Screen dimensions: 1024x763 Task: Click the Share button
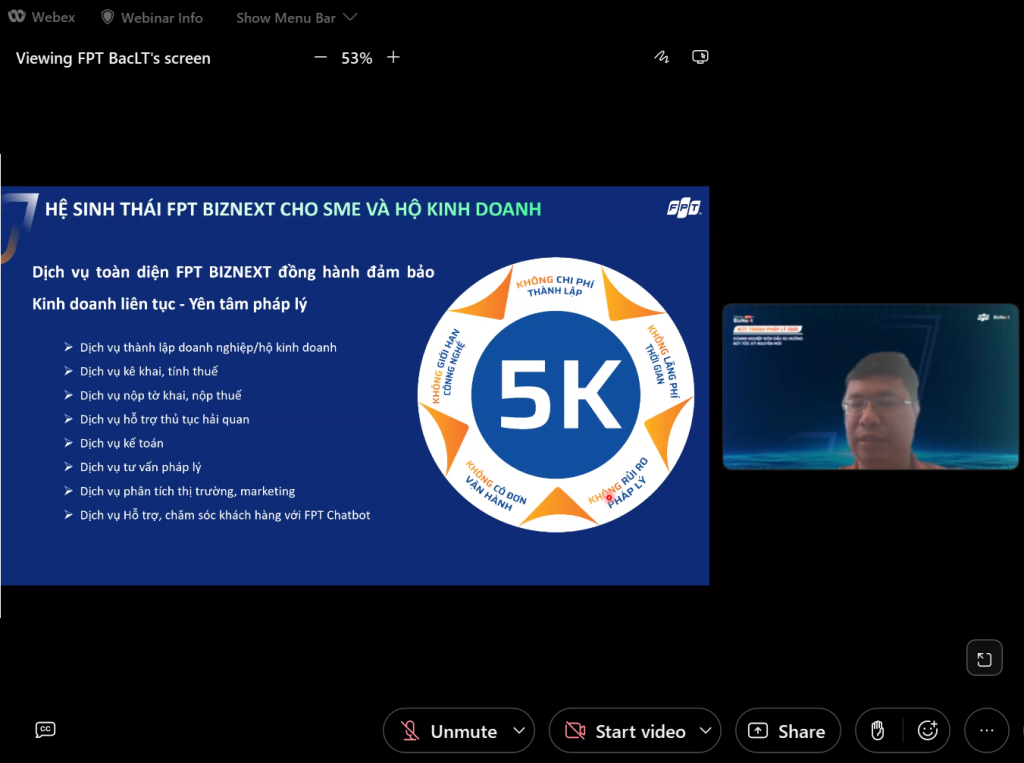[788, 731]
